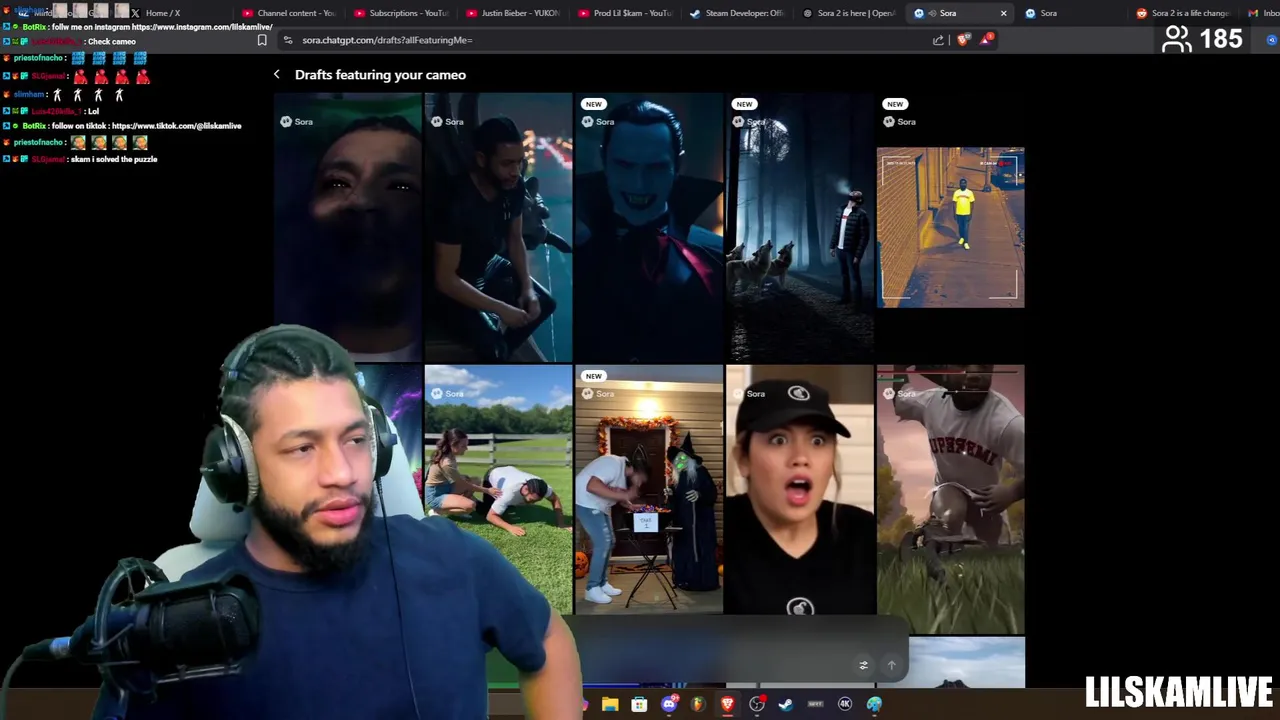
Task: Open the shocked woman in cap draft
Action: (800, 490)
